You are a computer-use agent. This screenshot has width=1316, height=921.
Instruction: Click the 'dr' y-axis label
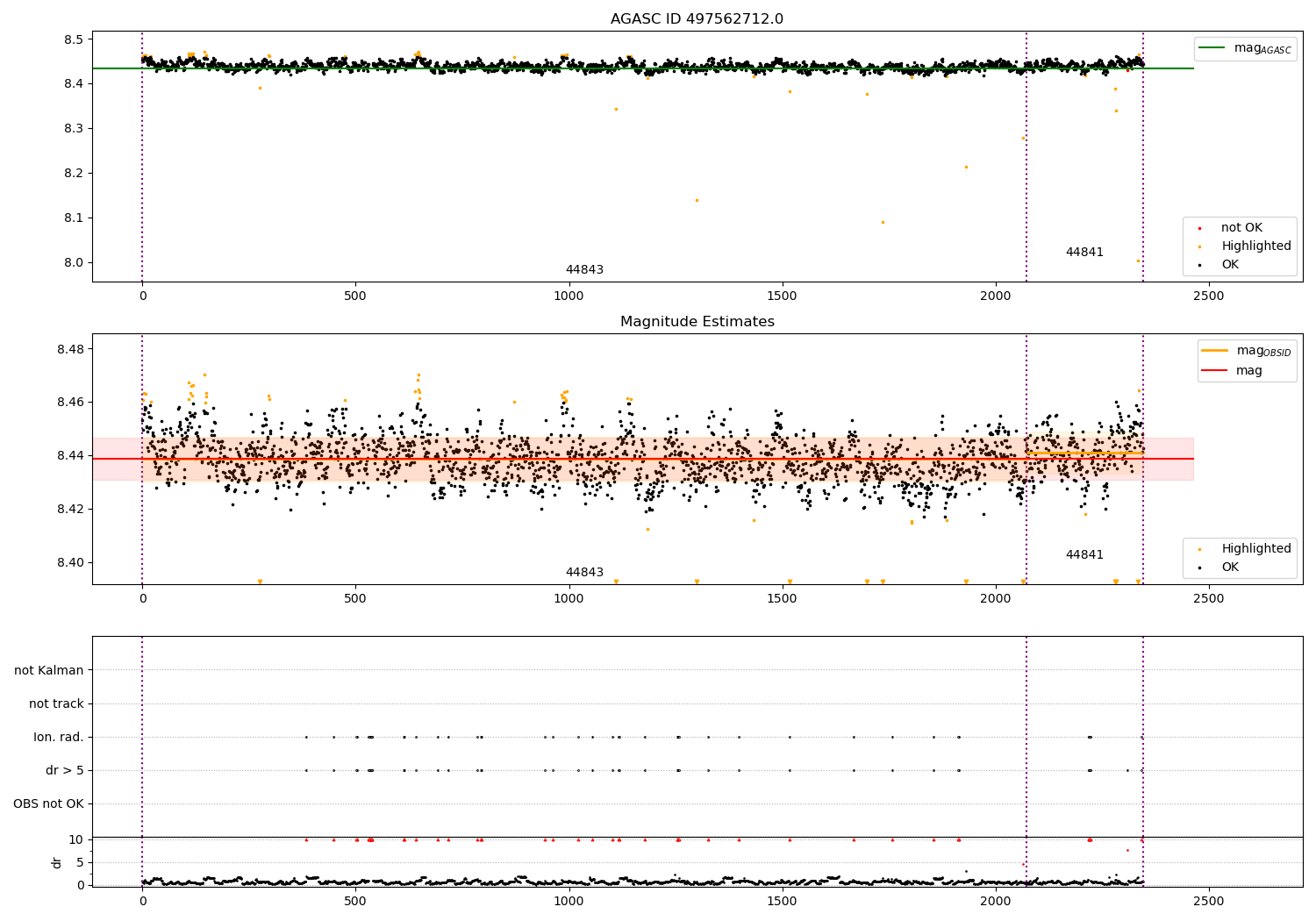(x=57, y=862)
